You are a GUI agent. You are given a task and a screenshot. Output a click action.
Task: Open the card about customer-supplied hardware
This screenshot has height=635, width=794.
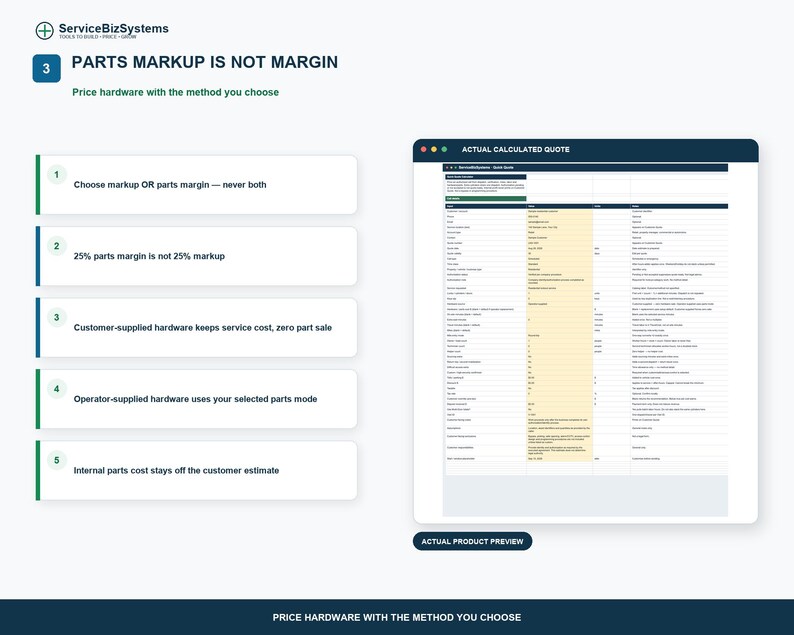(x=196, y=328)
